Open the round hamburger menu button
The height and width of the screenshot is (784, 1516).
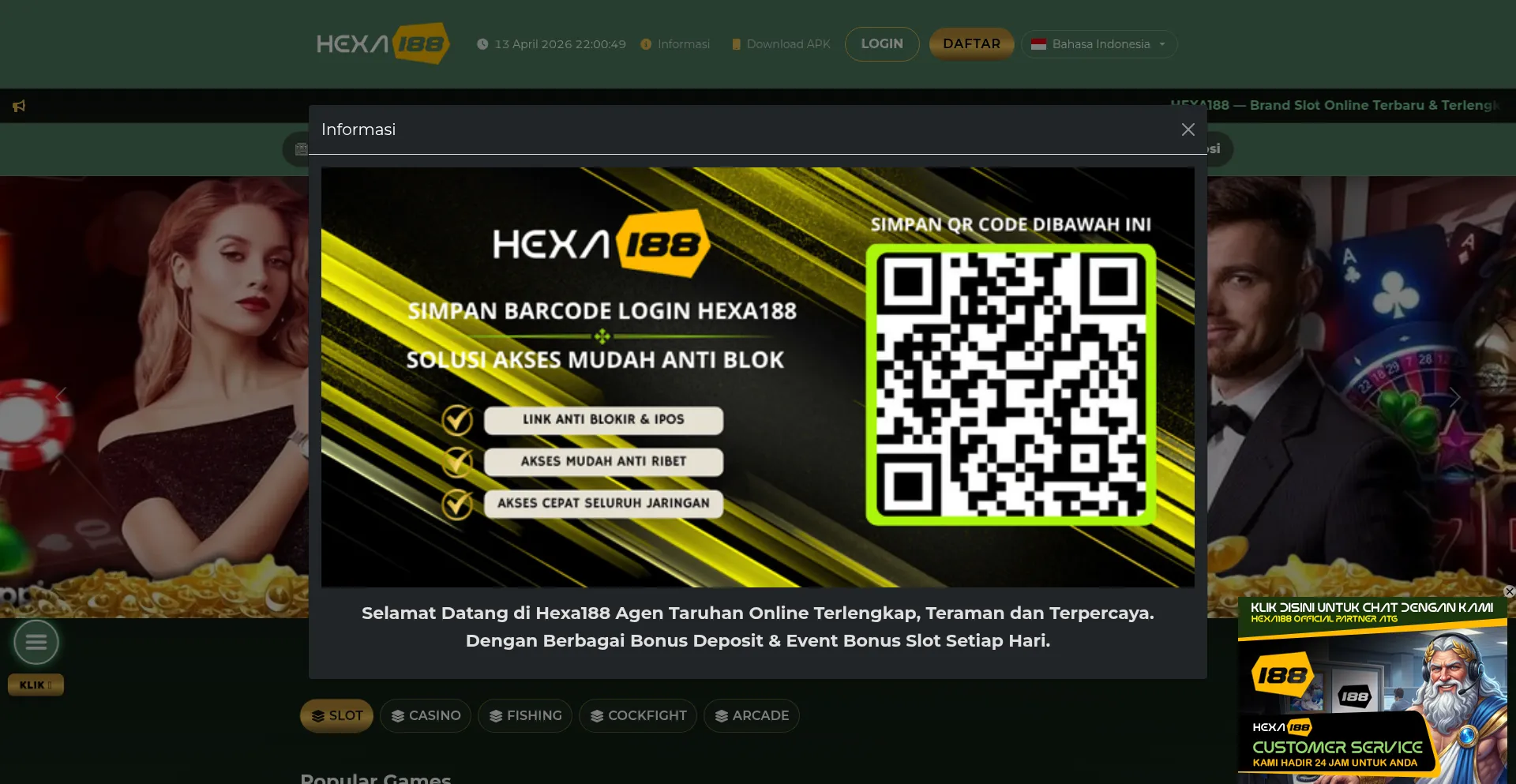pyautogui.click(x=36, y=642)
